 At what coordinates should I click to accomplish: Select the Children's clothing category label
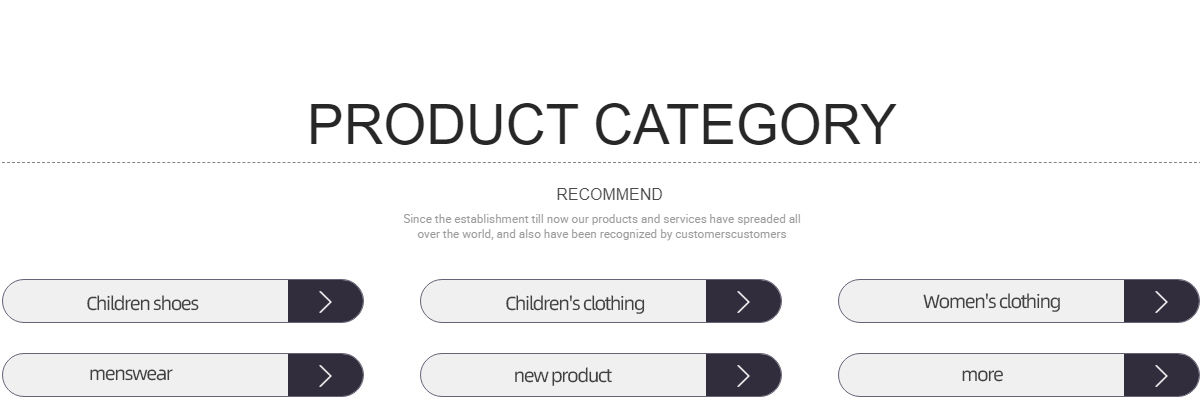click(575, 303)
